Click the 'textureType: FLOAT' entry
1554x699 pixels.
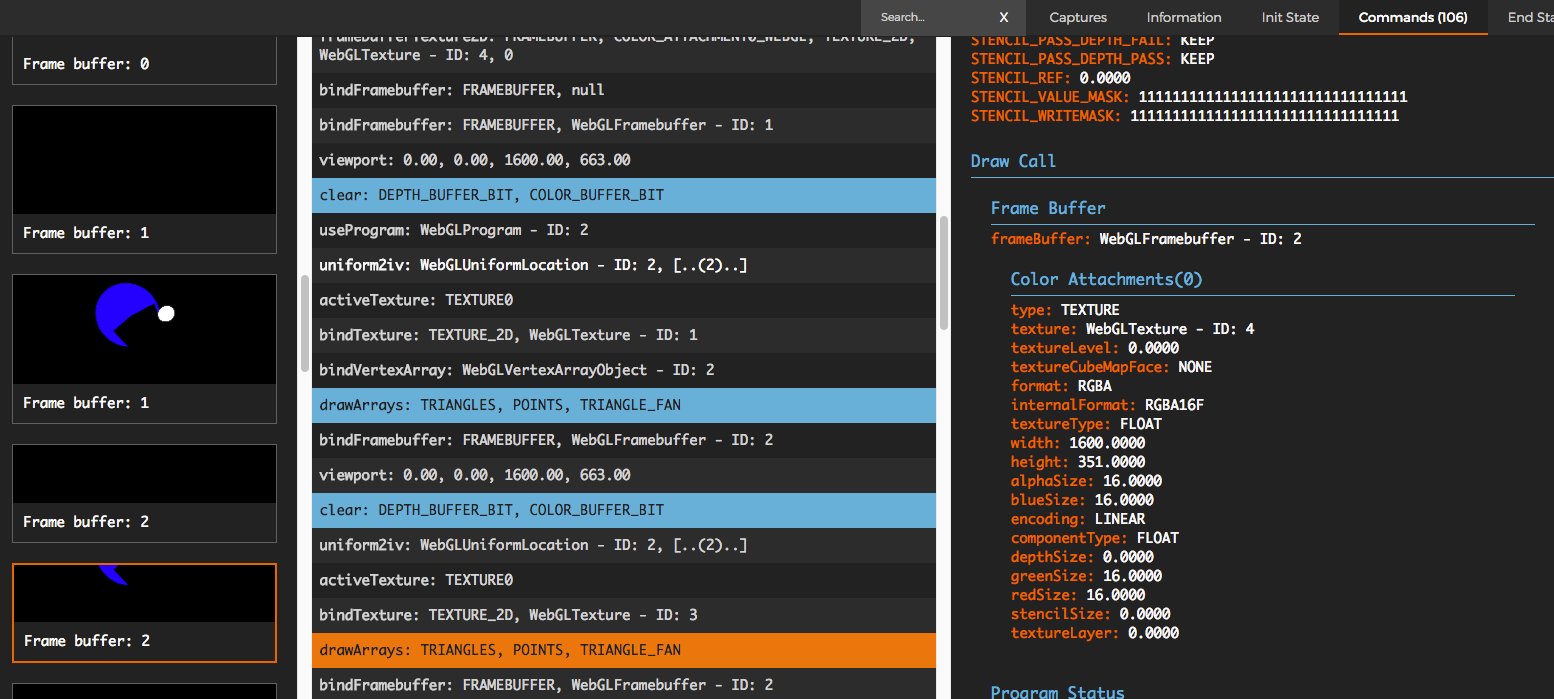click(x=1086, y=424)
